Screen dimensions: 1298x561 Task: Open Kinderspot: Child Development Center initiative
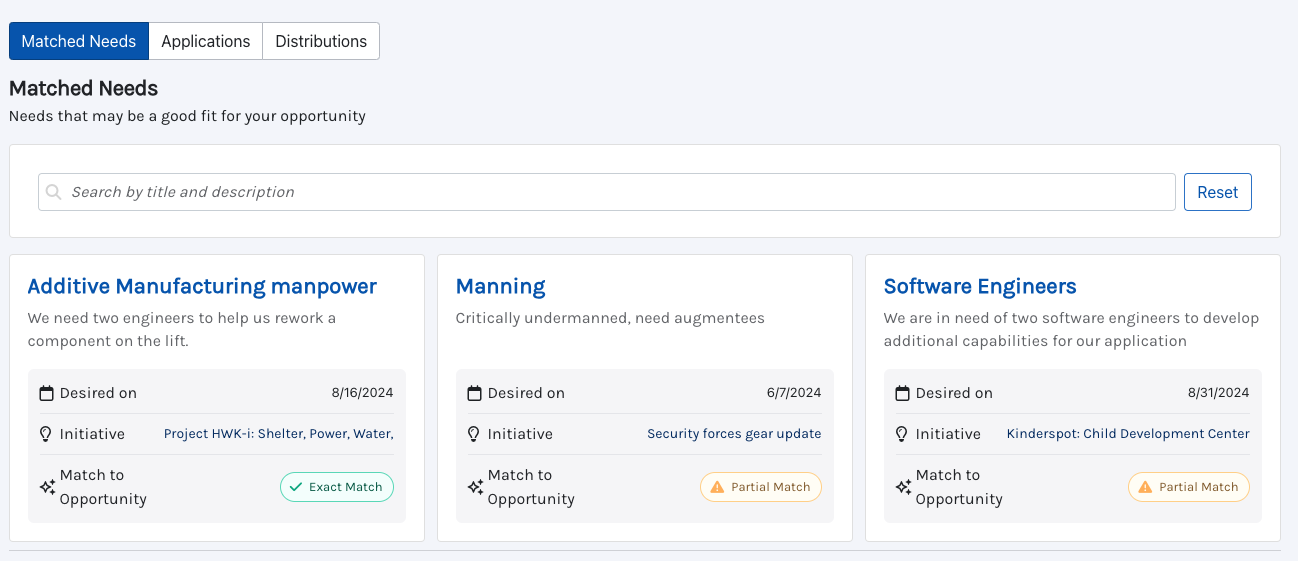tap(1127, 434)
